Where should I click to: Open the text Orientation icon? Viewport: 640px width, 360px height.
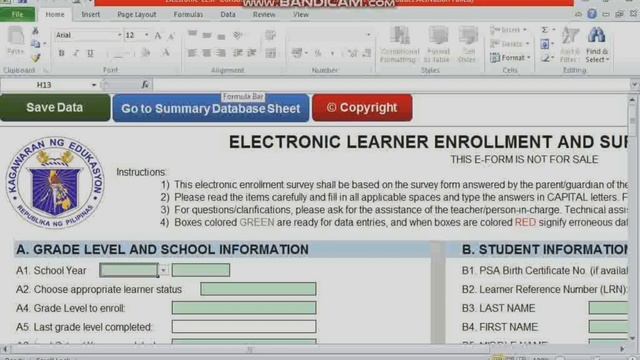point(238,36)
